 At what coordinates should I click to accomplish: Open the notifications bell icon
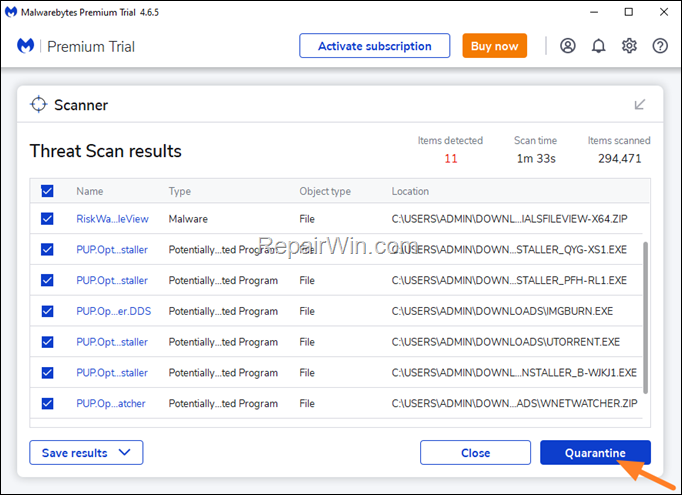[598, 46]
